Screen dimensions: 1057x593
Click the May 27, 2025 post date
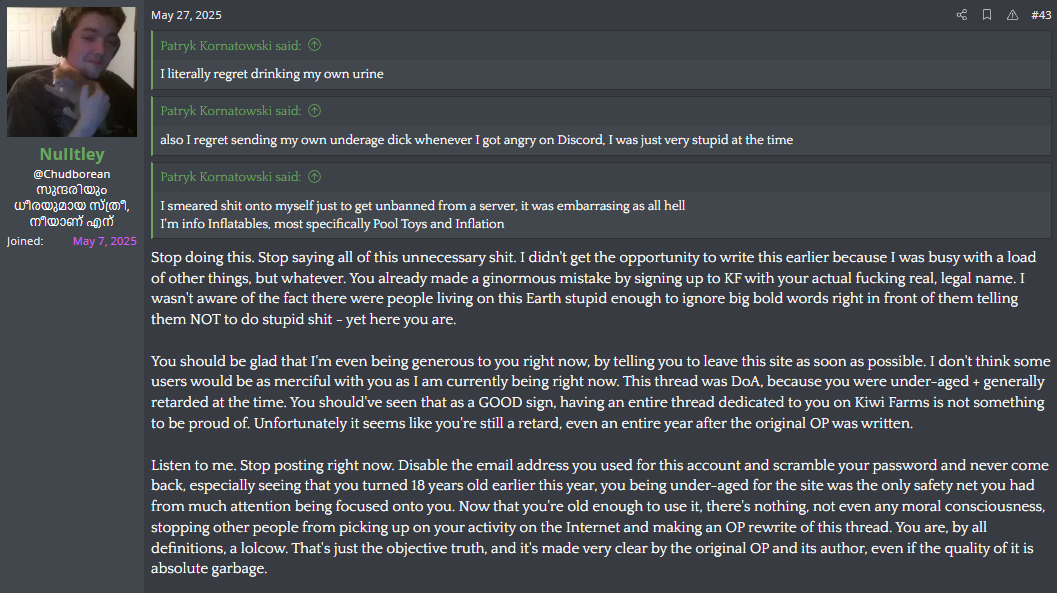point(186,15)
